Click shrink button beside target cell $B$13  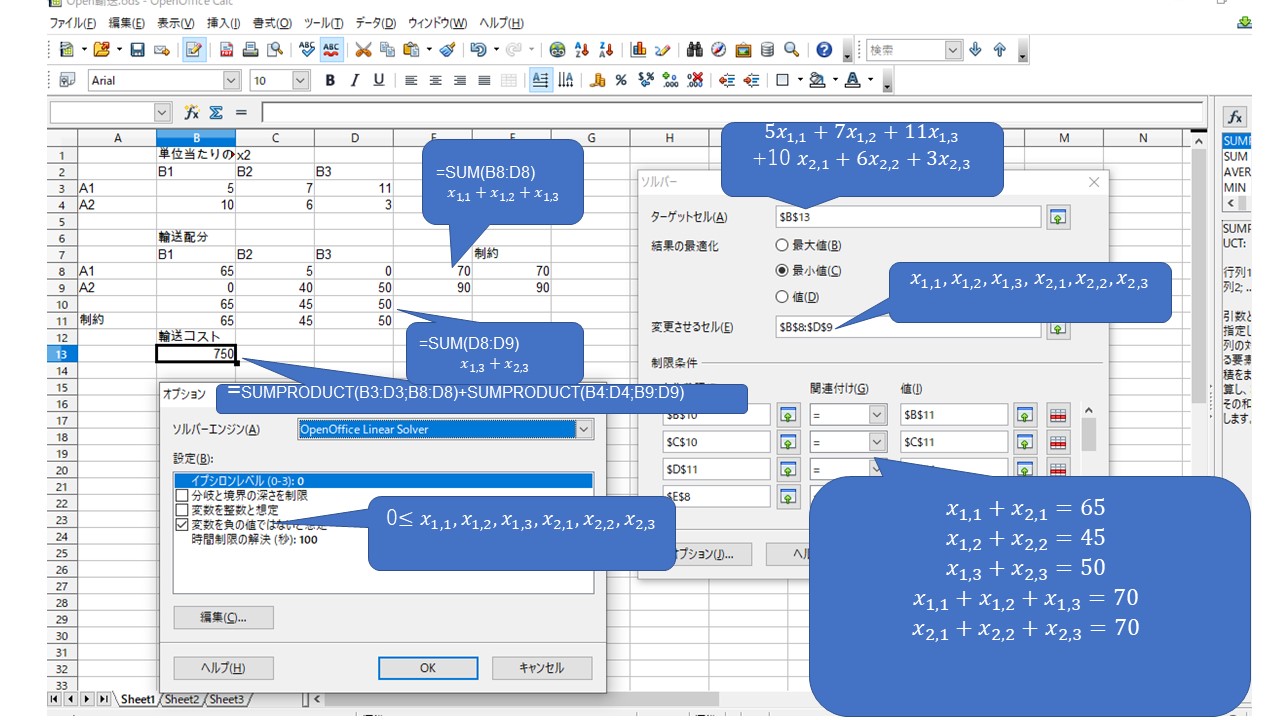coord(1058,217)
